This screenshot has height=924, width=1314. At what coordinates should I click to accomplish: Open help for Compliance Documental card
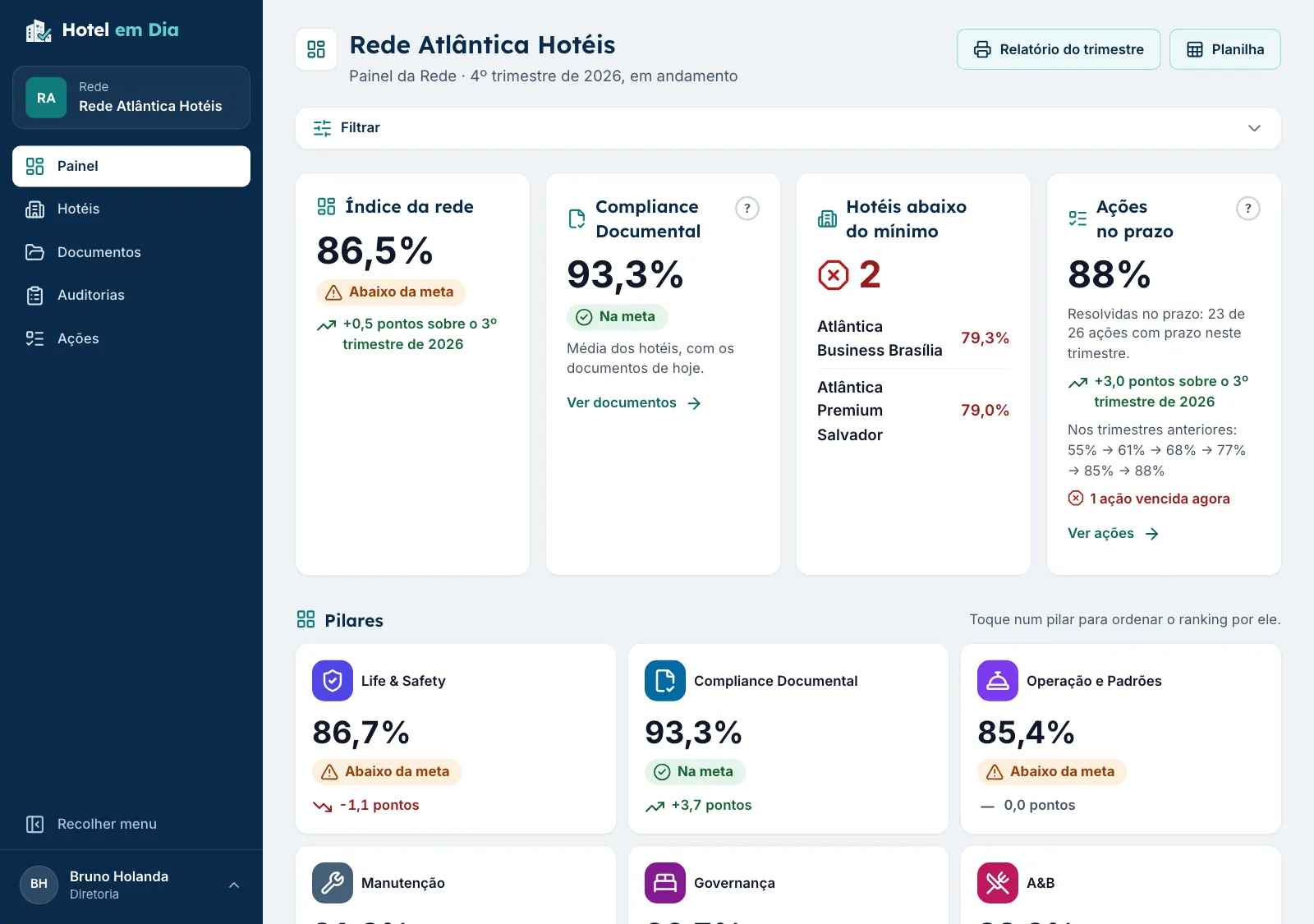747,209
